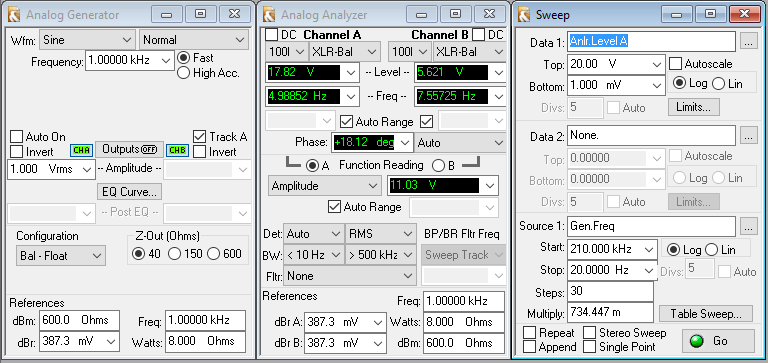Open the Amplitude Vrms units dropdown
The height and width of the screenshot is (363, 768).
(88, 169)
